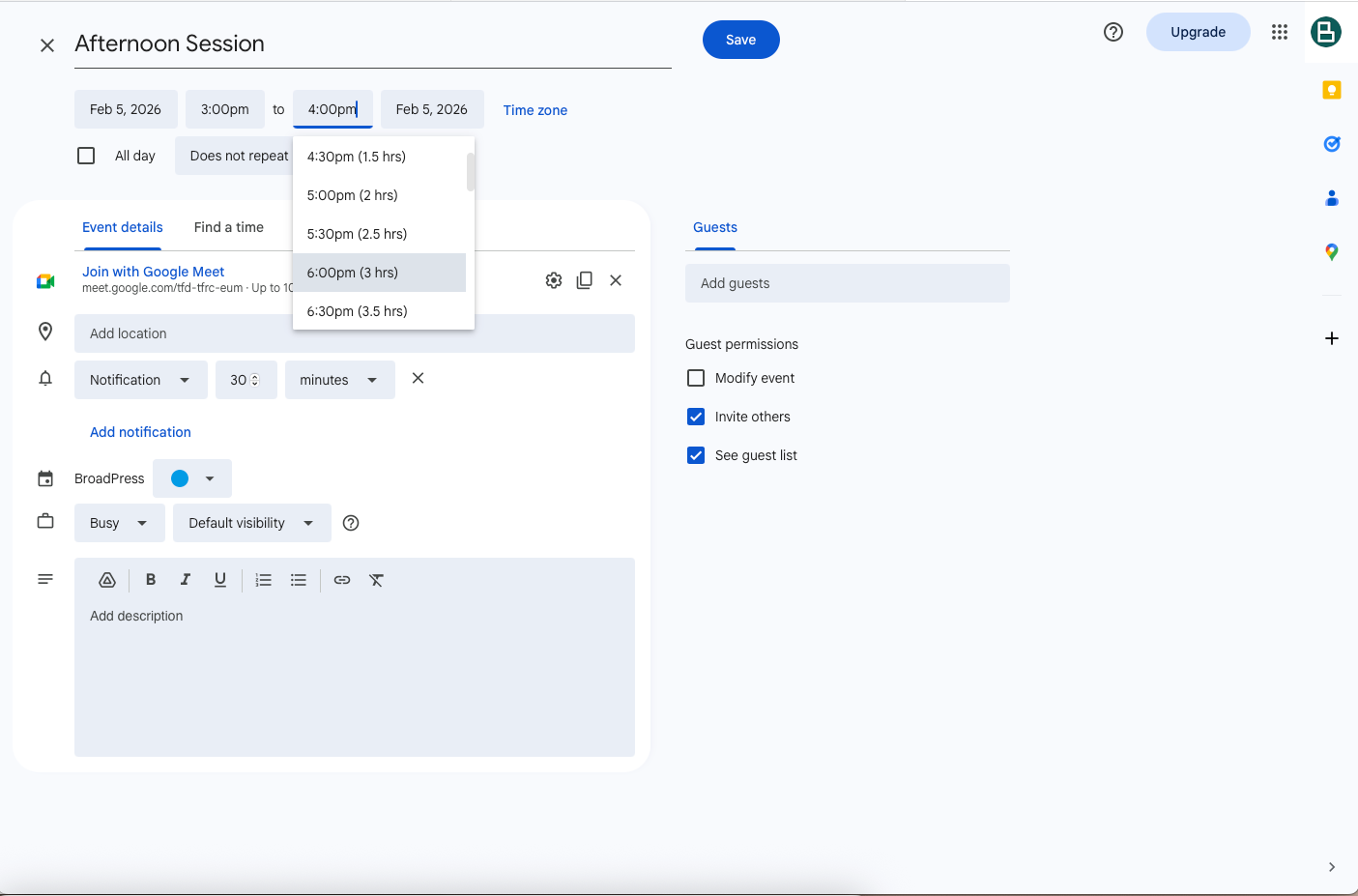Insert a numbered list in description
This screenshot has height=896, width=1358.
coord(264,580)
